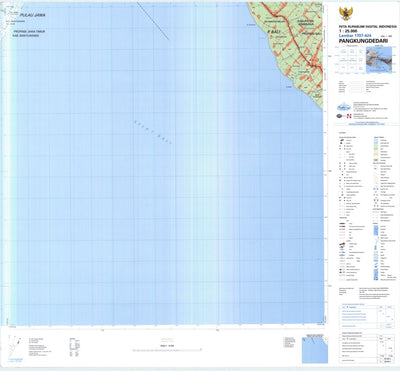This screenshot has width=400, height=371.
Task: Click the mapping agency logo
Action: click(343, 106)
